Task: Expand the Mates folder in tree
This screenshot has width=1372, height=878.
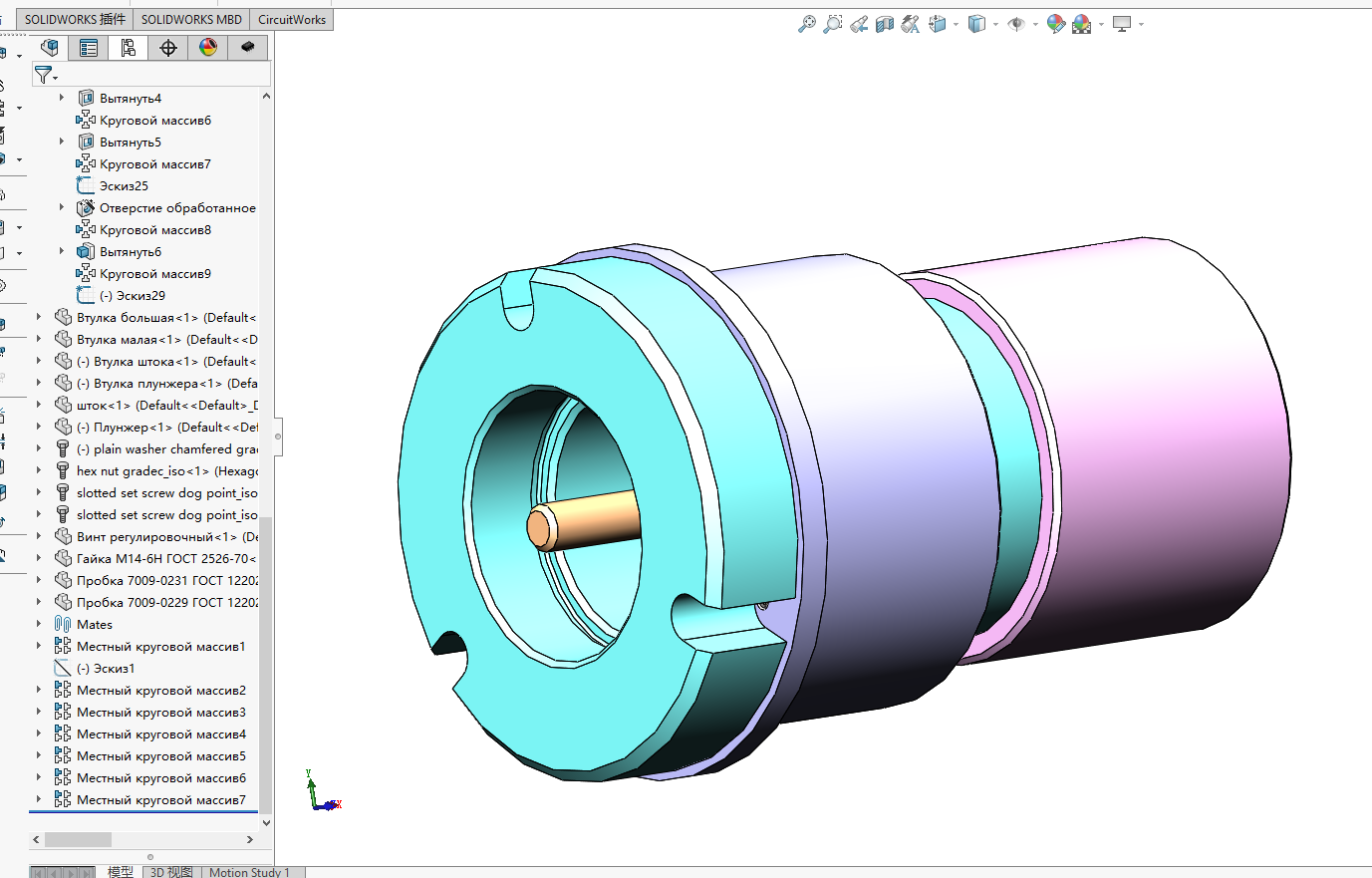Action: pyautogui.click(x=39, y=624)
